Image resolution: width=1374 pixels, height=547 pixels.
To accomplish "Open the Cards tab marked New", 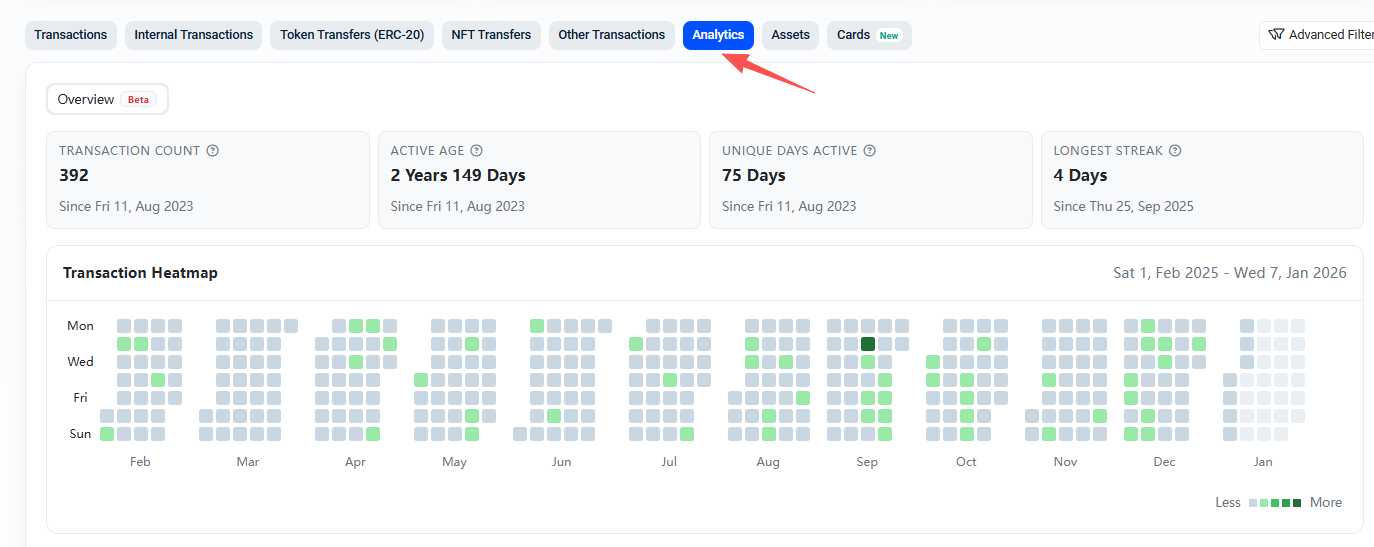I will pos(868,35).
